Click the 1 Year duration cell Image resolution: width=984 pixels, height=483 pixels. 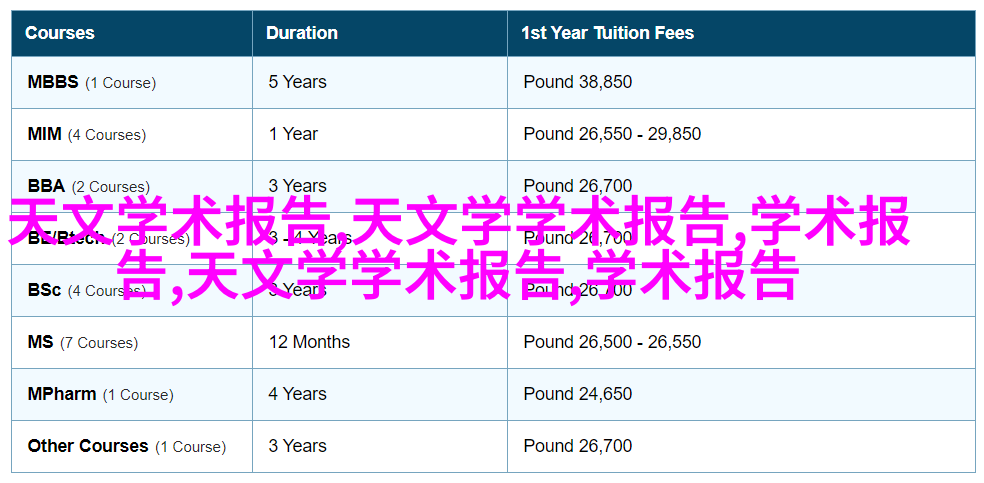pyautogui.click(x=380, y=134)
